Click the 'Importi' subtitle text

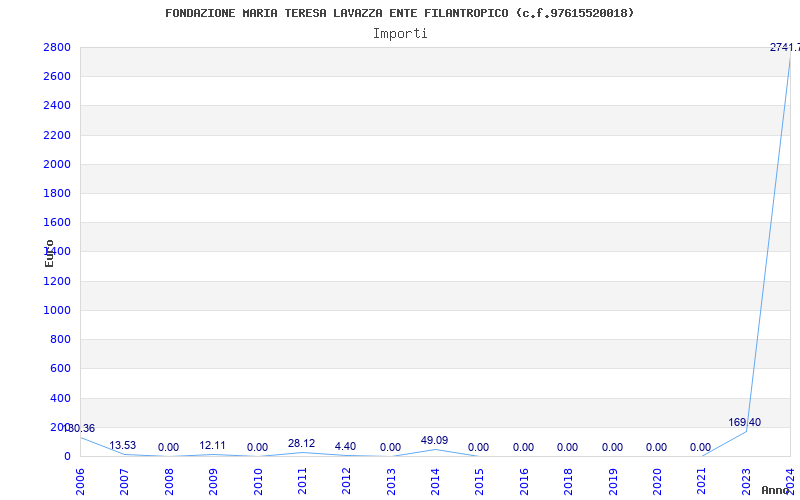click(400, 34)
